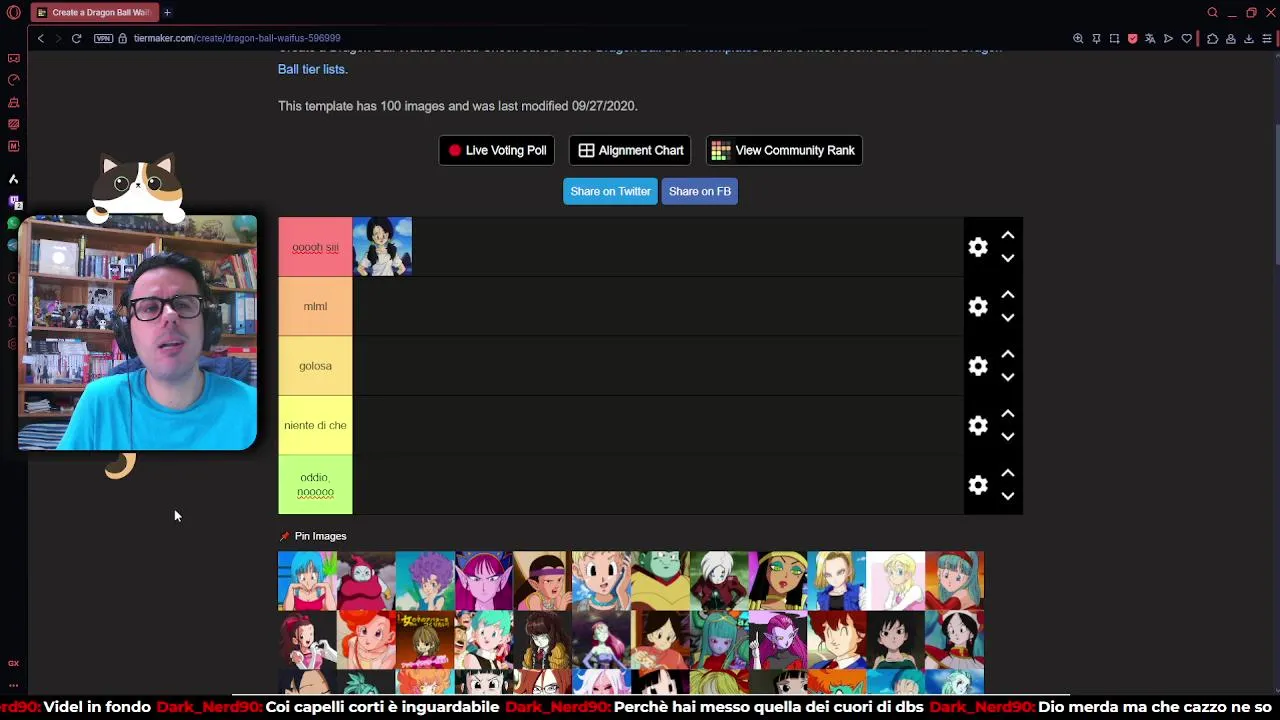Image resolution: width=1280 pixels, height=720 pixels.
Task: Move 'mlml' row down with arrow
Action: point(1008,318)
